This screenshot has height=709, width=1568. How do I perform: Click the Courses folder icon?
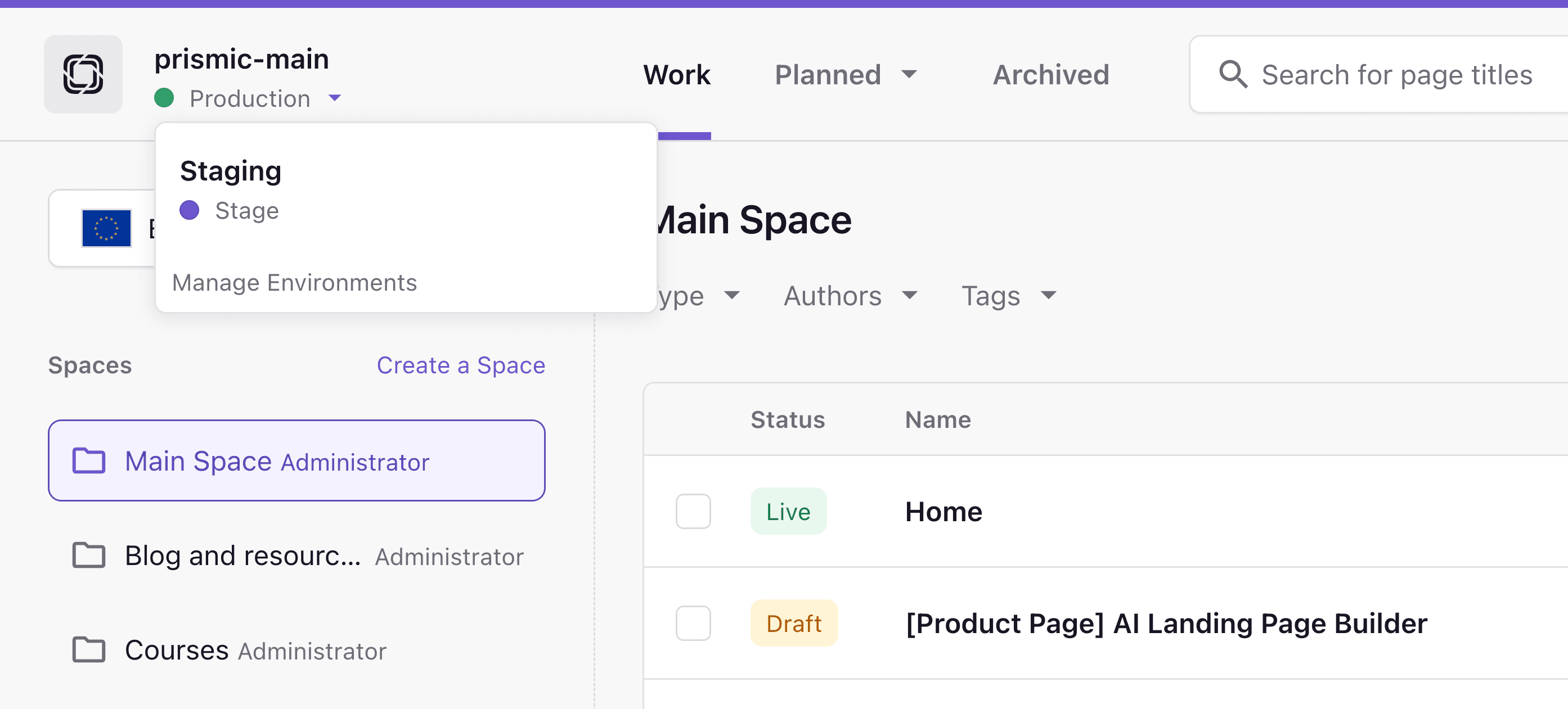pyautogui.click(x=89, y=649)
